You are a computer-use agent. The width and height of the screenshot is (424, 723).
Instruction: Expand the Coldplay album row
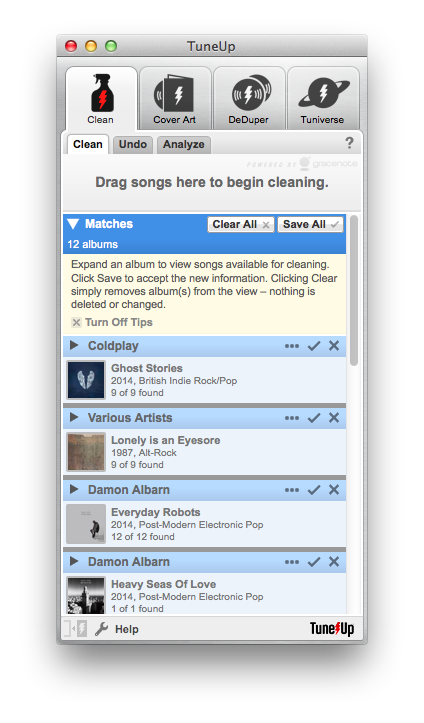pos(74,345)
